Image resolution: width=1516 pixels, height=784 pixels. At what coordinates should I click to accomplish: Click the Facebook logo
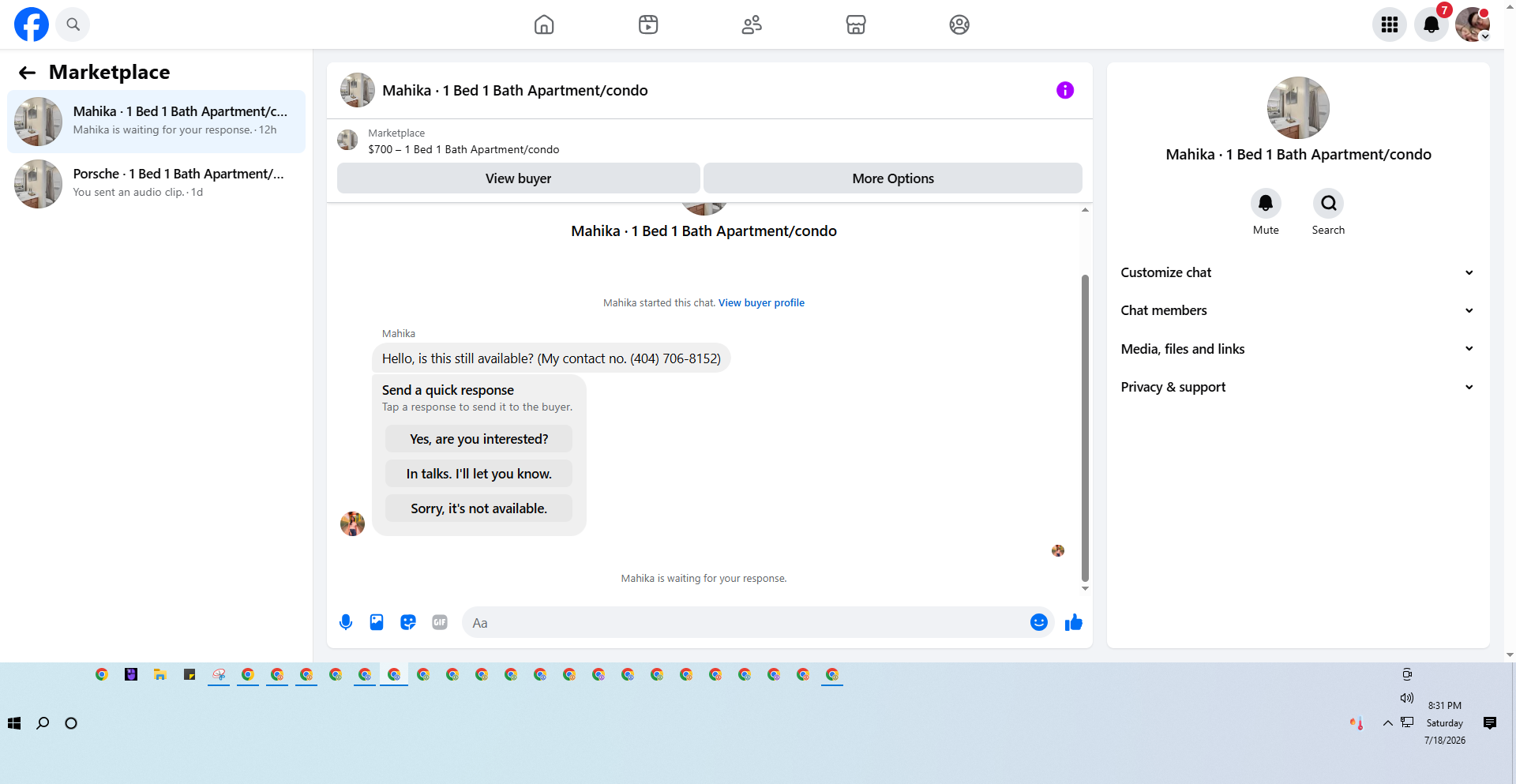32,24
